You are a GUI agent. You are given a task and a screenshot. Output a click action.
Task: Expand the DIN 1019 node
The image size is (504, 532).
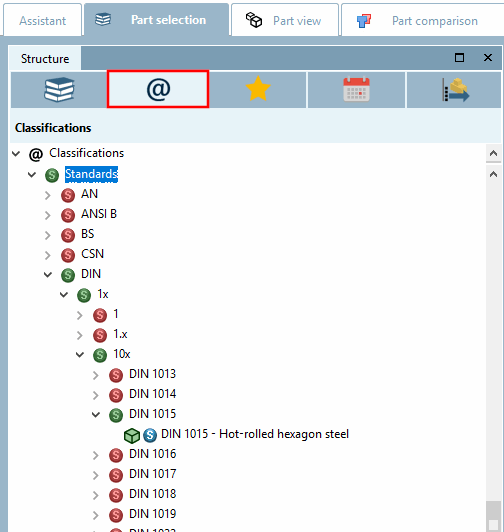click(x=96, y=515)
